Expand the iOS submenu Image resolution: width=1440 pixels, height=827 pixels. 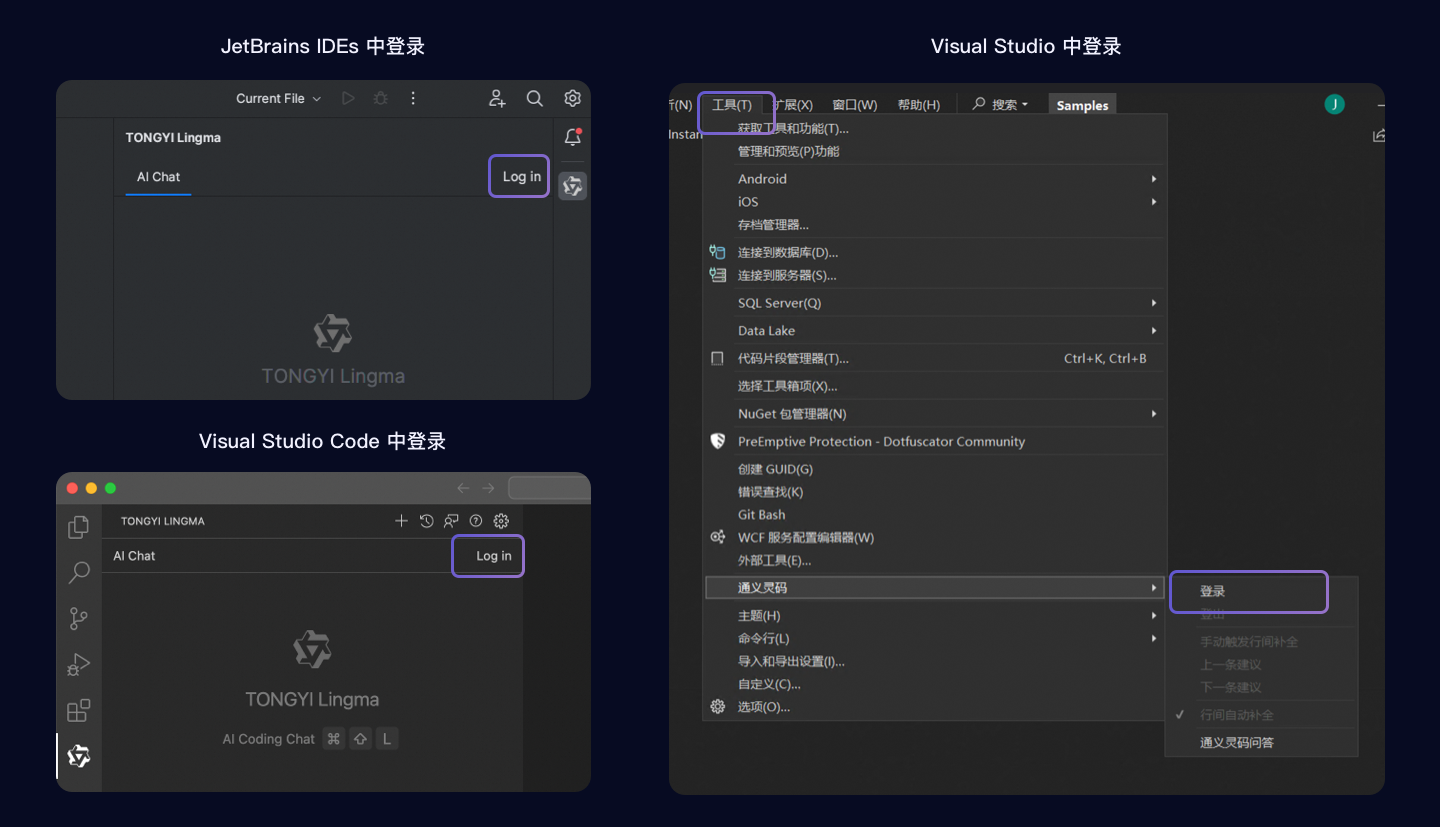pos(935,202)
